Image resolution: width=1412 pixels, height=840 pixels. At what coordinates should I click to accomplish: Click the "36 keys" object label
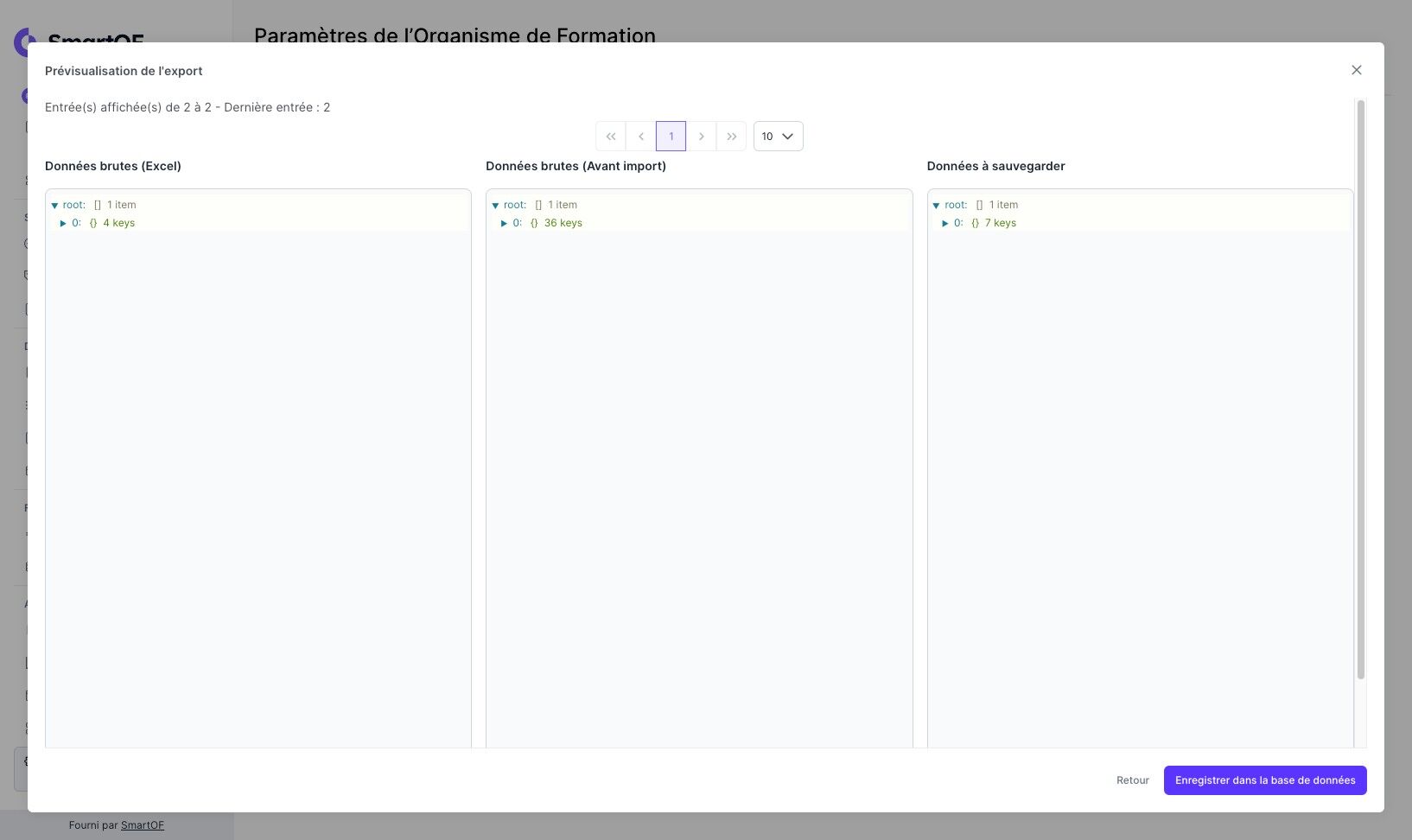click(563, 223)
